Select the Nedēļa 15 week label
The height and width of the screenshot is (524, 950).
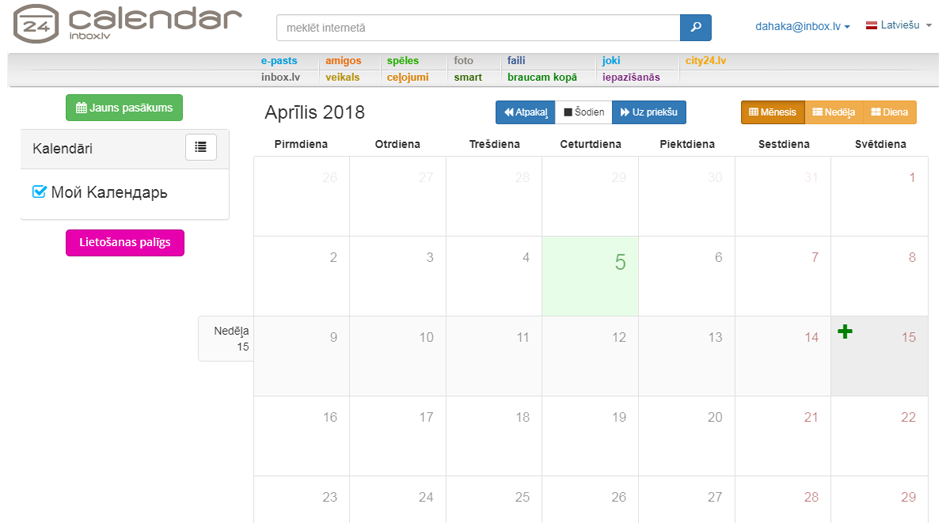click(x=226, y=339)
